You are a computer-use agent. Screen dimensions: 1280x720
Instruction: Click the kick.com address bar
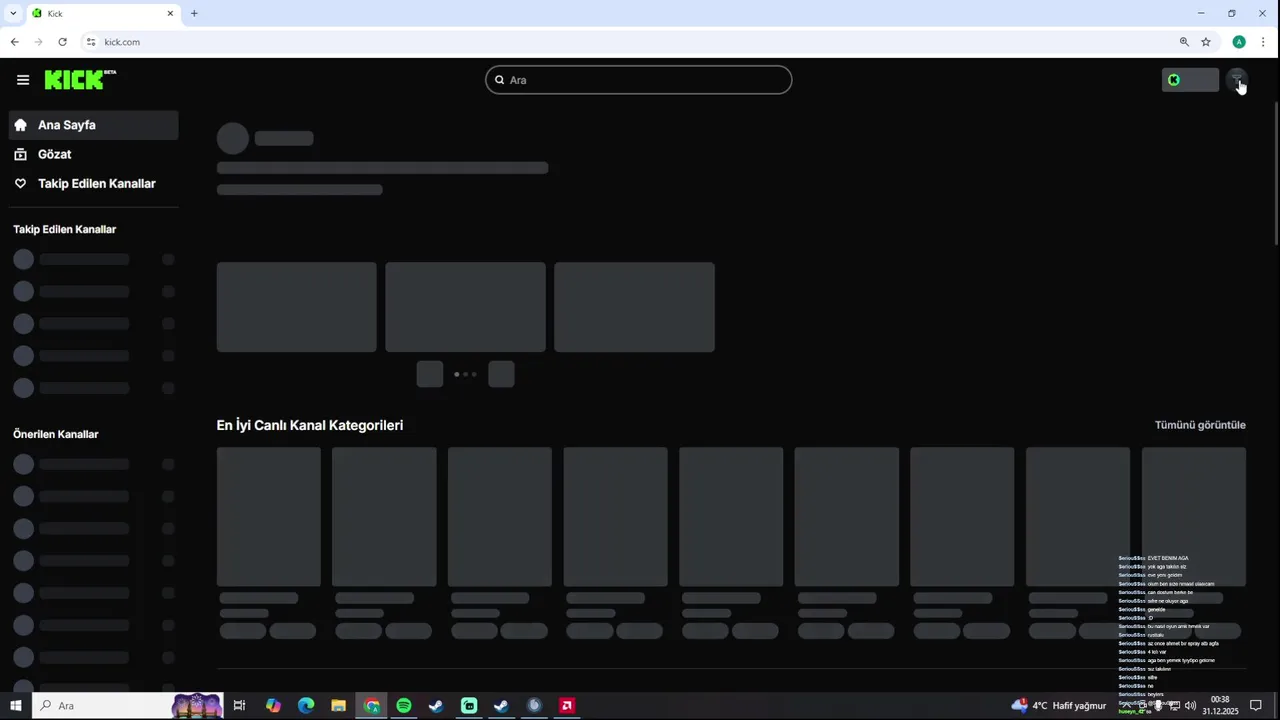[630, 42]
